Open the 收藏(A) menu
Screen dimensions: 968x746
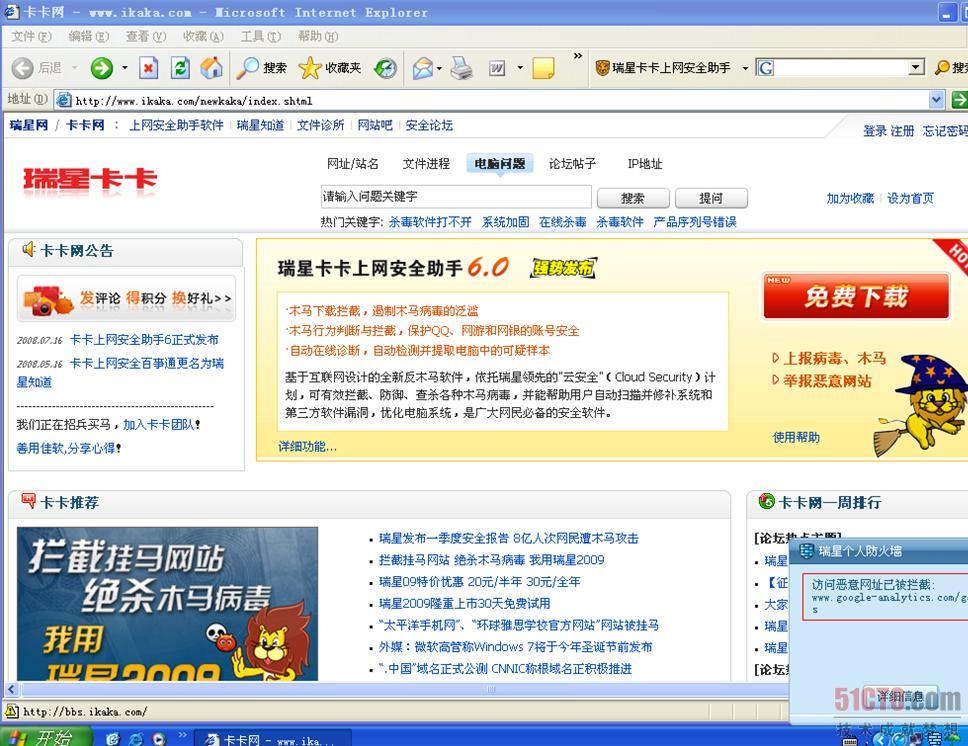(x=203, y=36)
